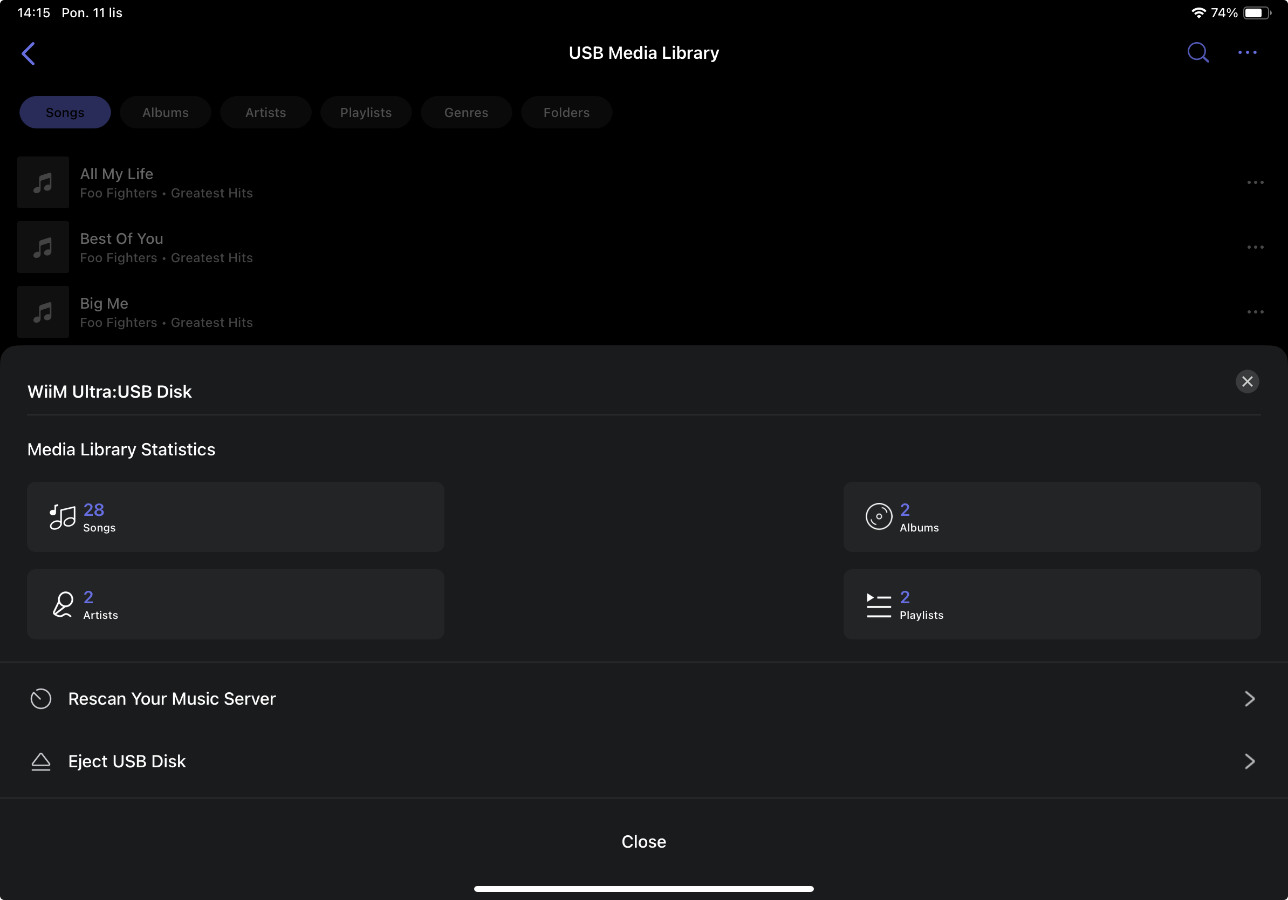The width and height of the screenshot is (1288, 900).
Task: Click the WiiM Ultra:USB Disk title
Action: 110,392
